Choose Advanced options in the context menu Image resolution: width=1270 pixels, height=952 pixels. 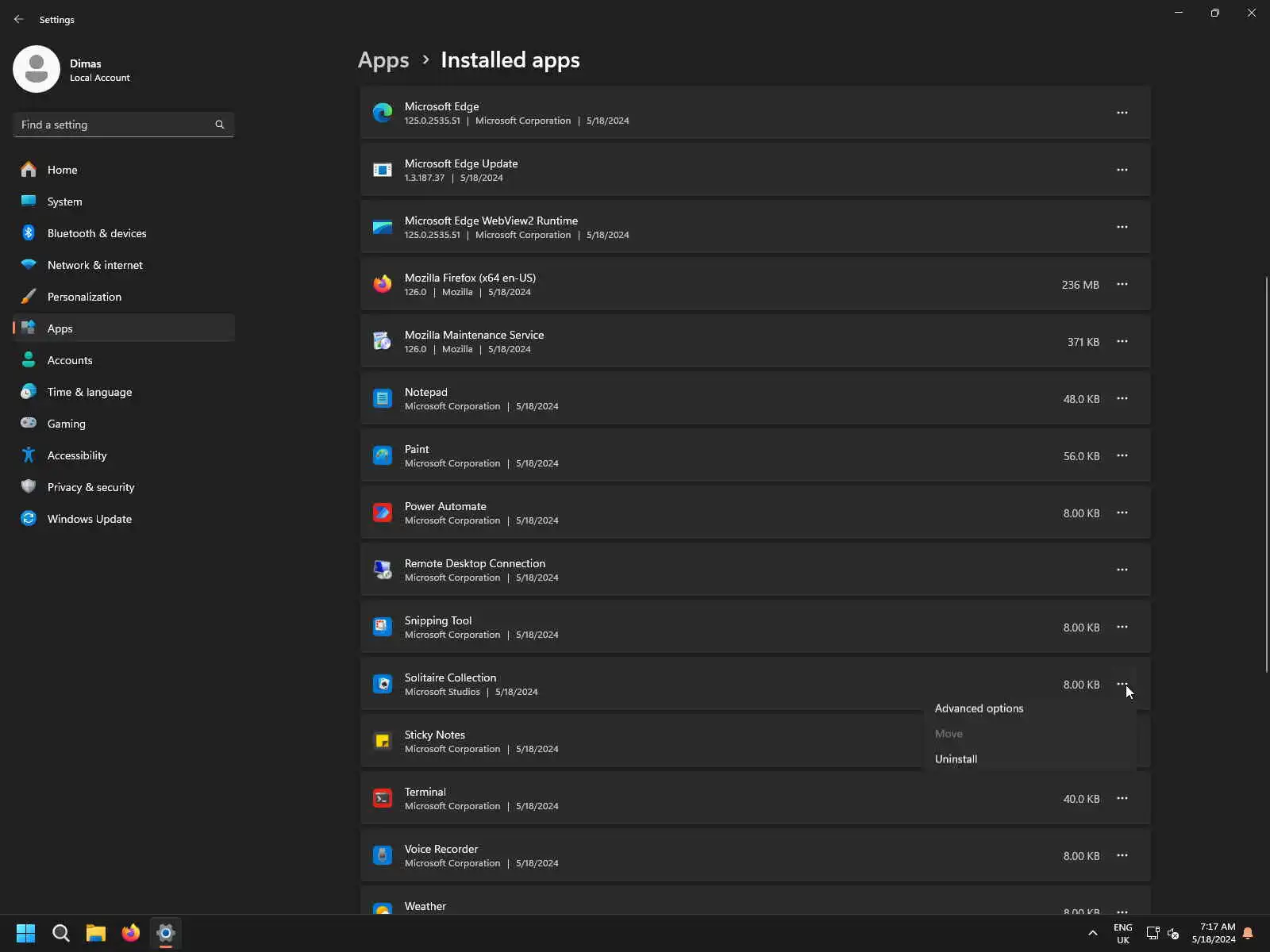979,708
